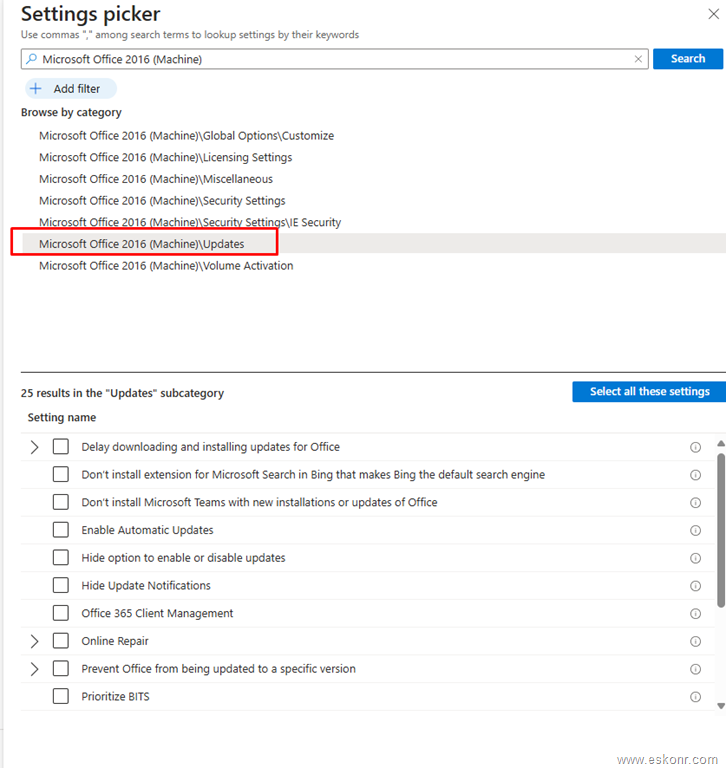Select the Prioritize BITS checkbox
The height and width of the screenshot is (768, 726).
pyautogui.click(x=61, y=696)
